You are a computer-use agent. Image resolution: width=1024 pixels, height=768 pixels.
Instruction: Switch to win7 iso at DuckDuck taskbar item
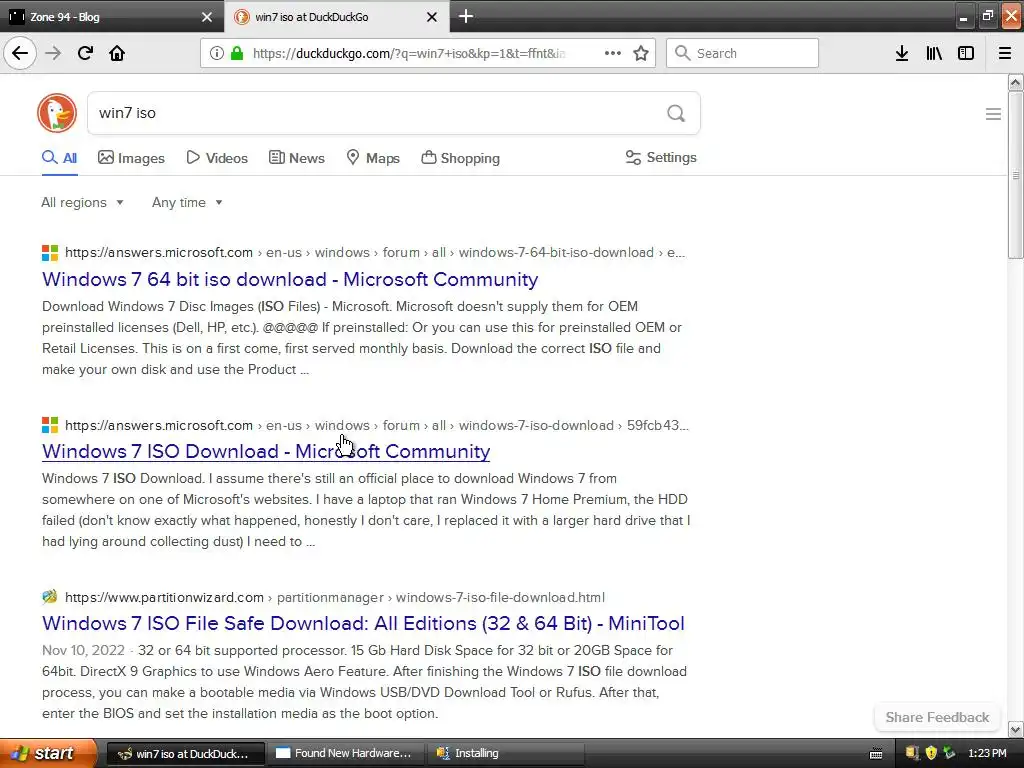click(x=185, y=753)
